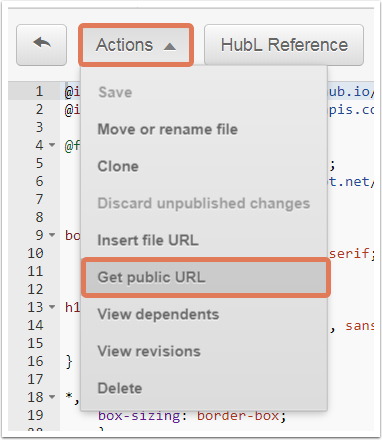Collapse code fold arrow at line 18
The image size is (382, 440).
tap(52, 397)
